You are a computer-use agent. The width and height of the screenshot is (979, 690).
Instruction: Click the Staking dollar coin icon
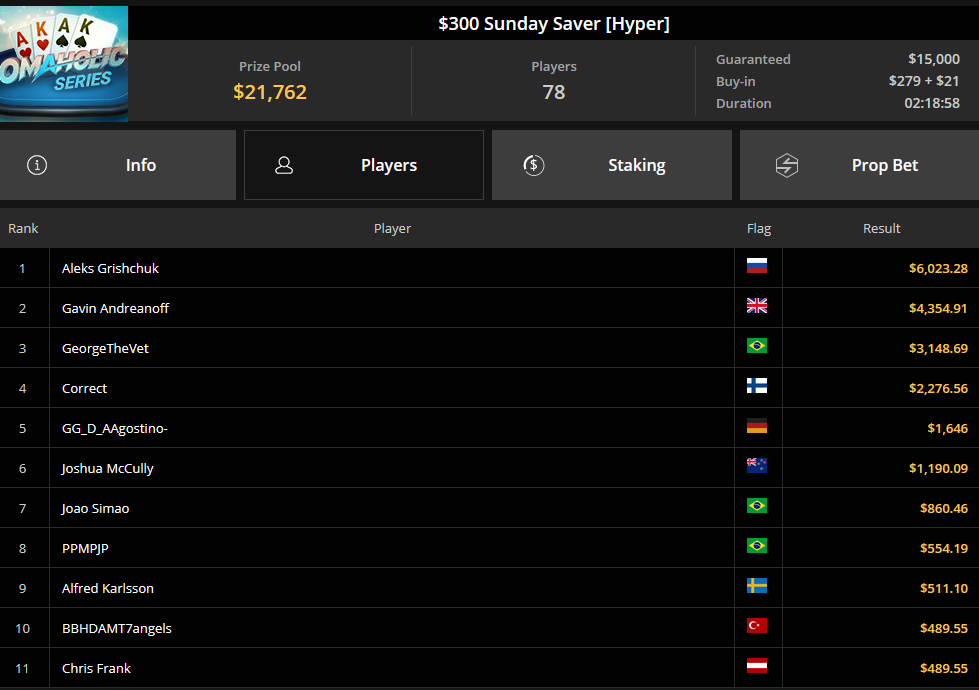[534, 165]
